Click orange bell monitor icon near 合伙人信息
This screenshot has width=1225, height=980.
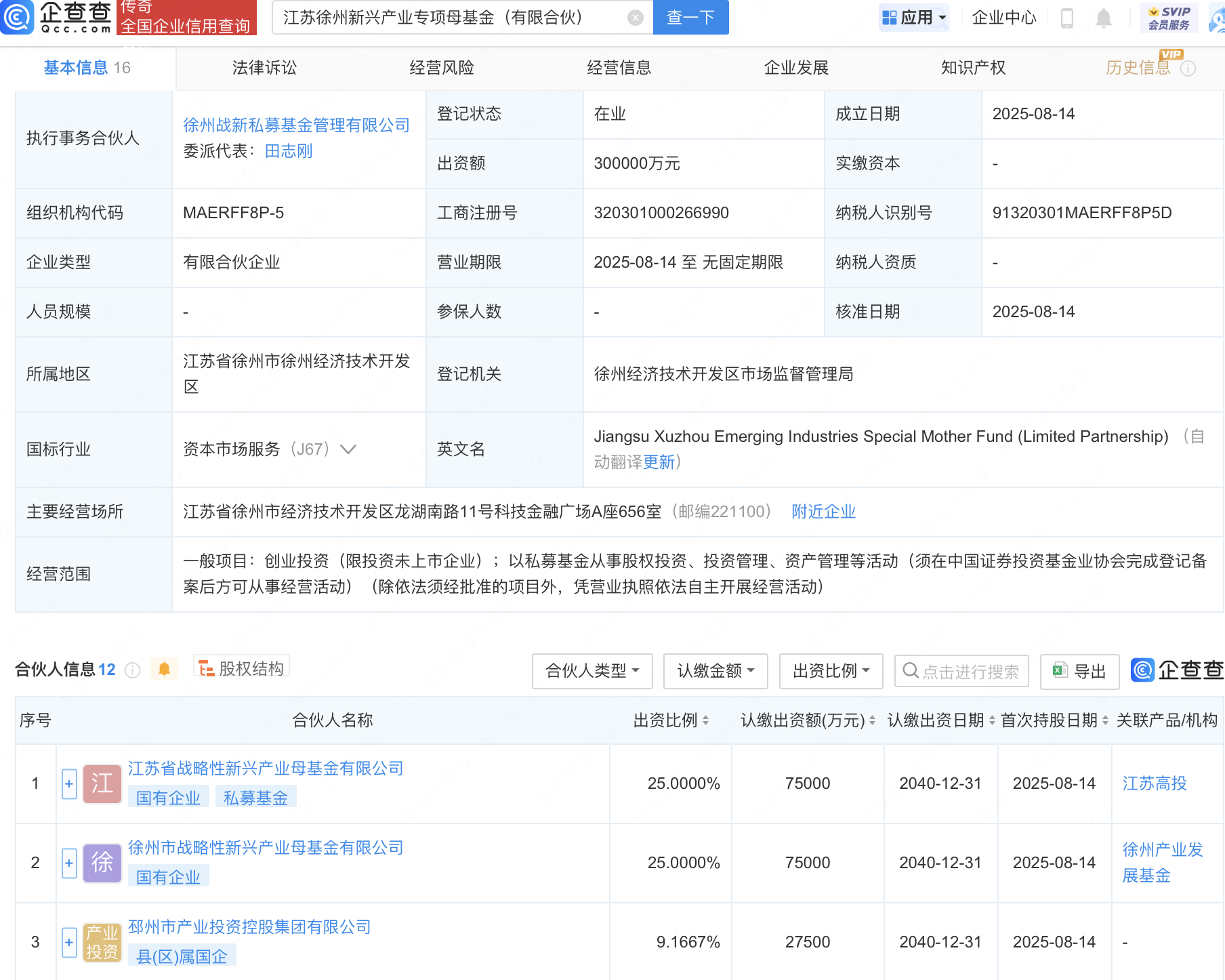pos(164,669)
